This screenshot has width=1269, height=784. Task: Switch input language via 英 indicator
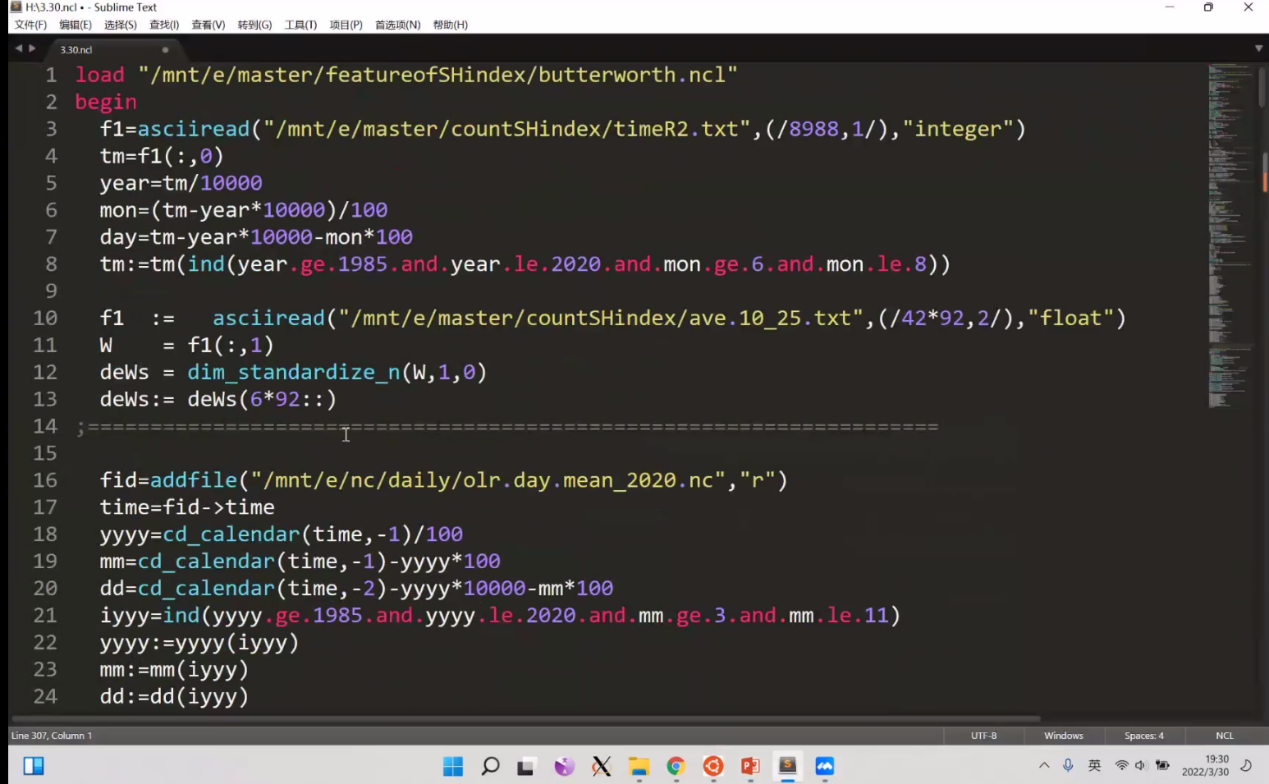point(1094,765)
